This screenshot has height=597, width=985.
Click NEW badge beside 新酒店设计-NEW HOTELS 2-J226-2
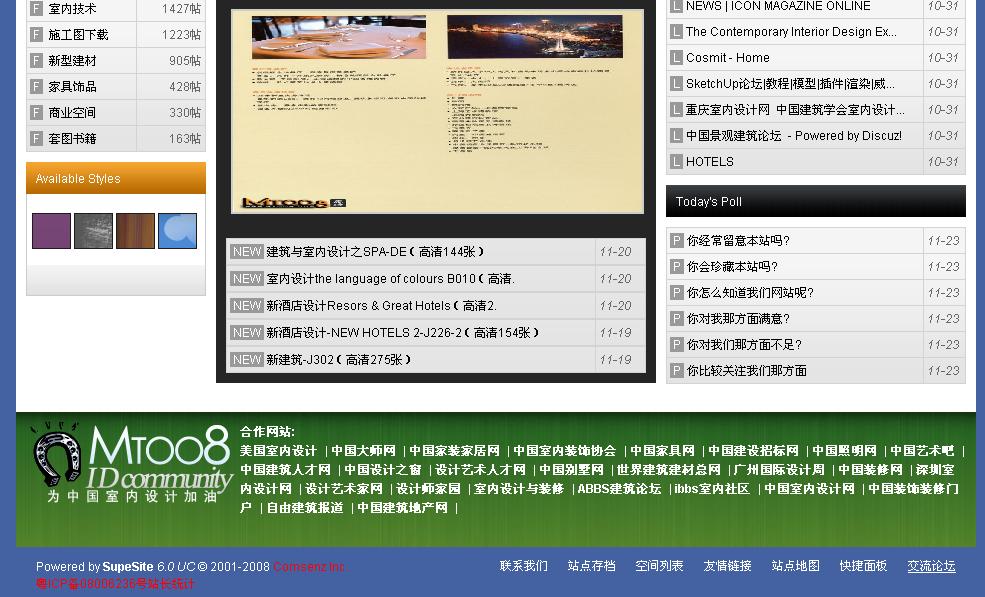[x=246, y=333]
